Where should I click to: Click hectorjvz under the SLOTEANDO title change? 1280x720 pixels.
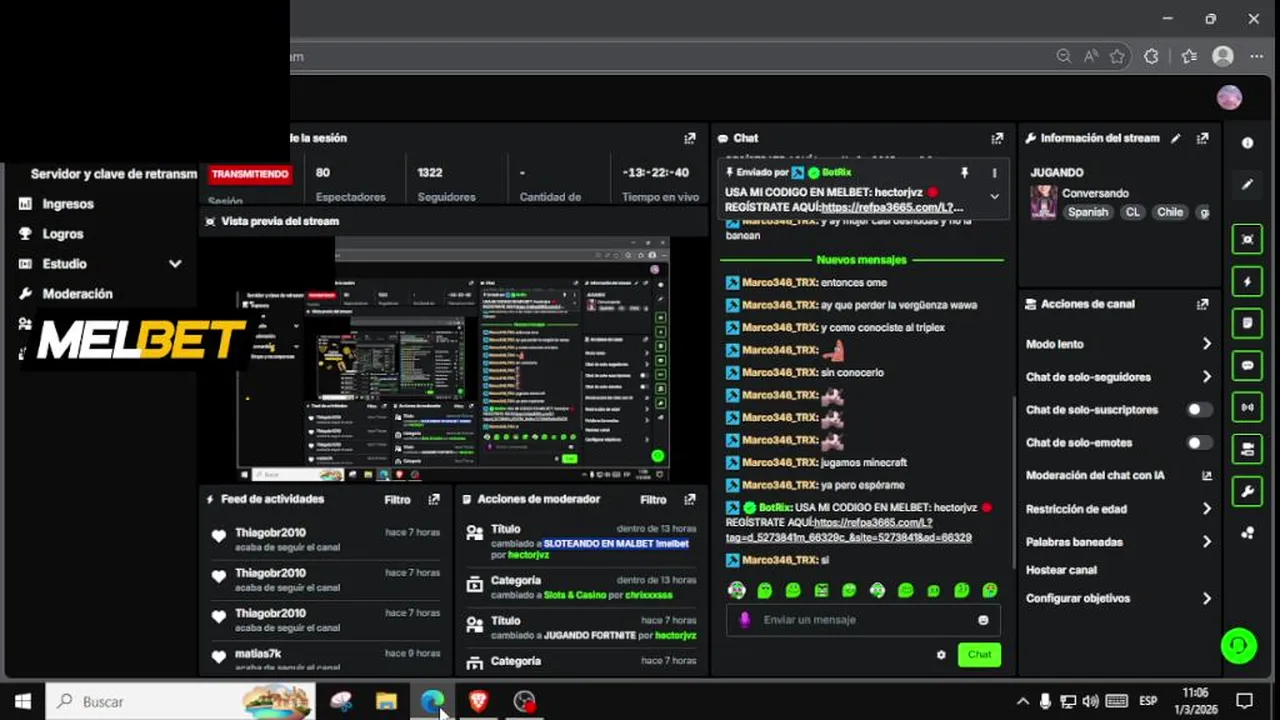tap(528, 554)
